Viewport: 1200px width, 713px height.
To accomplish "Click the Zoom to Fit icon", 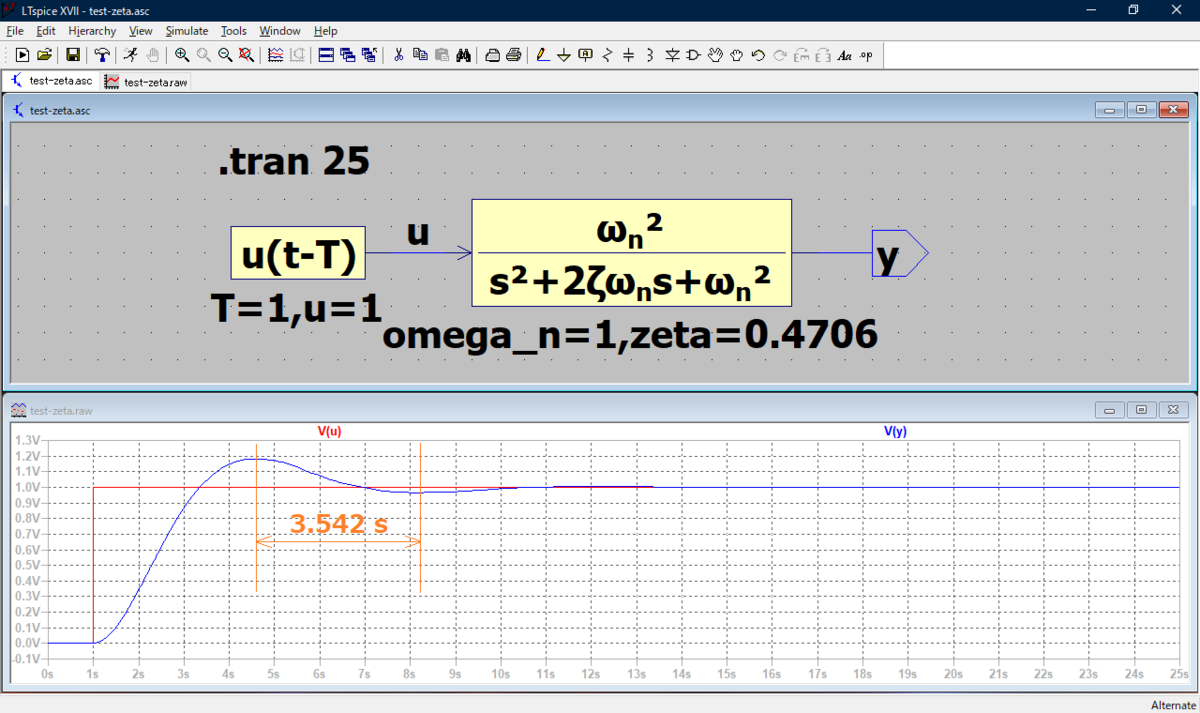I will (x=246, y=55).
